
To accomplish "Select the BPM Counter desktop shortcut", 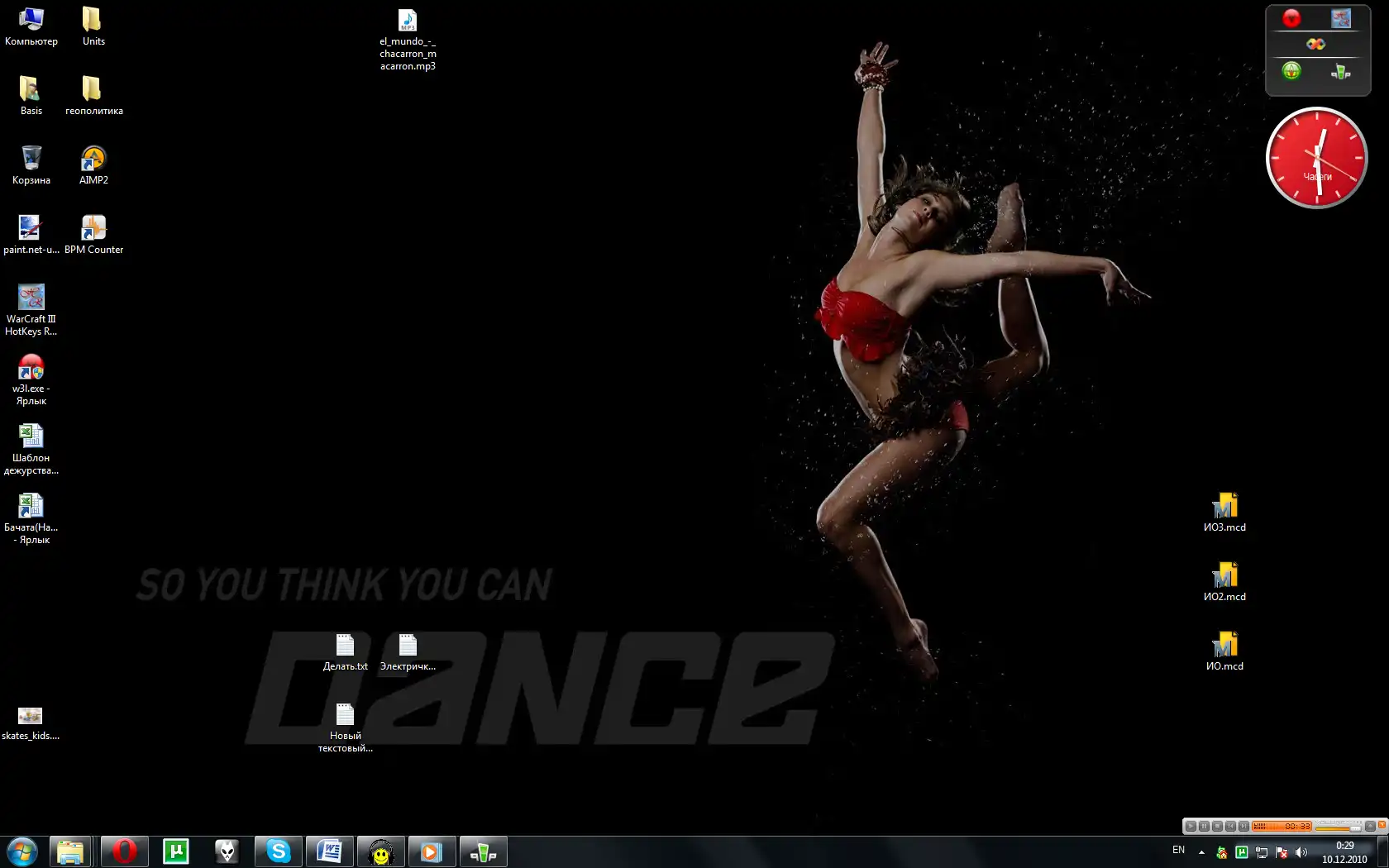I will (93, 234).
